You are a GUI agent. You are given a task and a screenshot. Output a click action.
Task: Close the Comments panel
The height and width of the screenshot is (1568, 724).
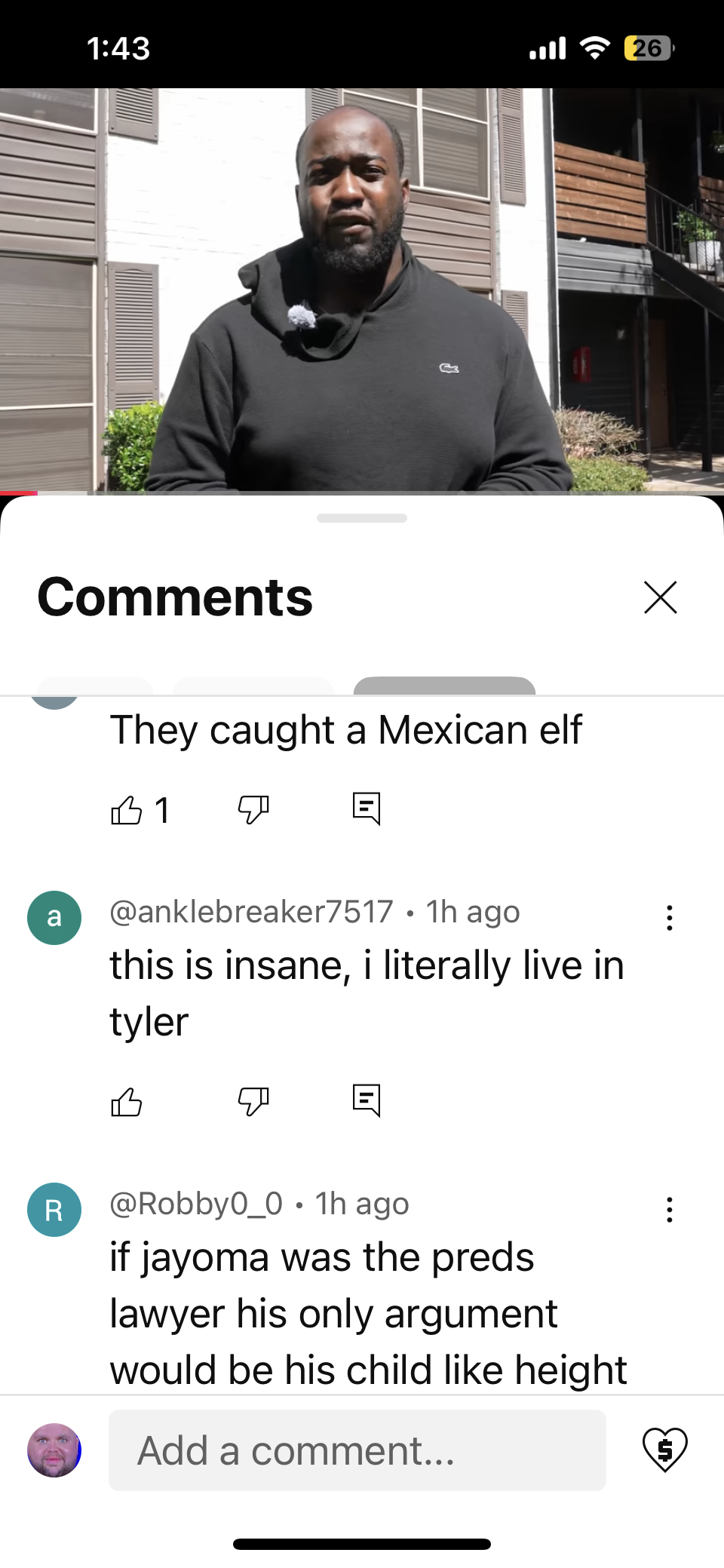[661, 597]
